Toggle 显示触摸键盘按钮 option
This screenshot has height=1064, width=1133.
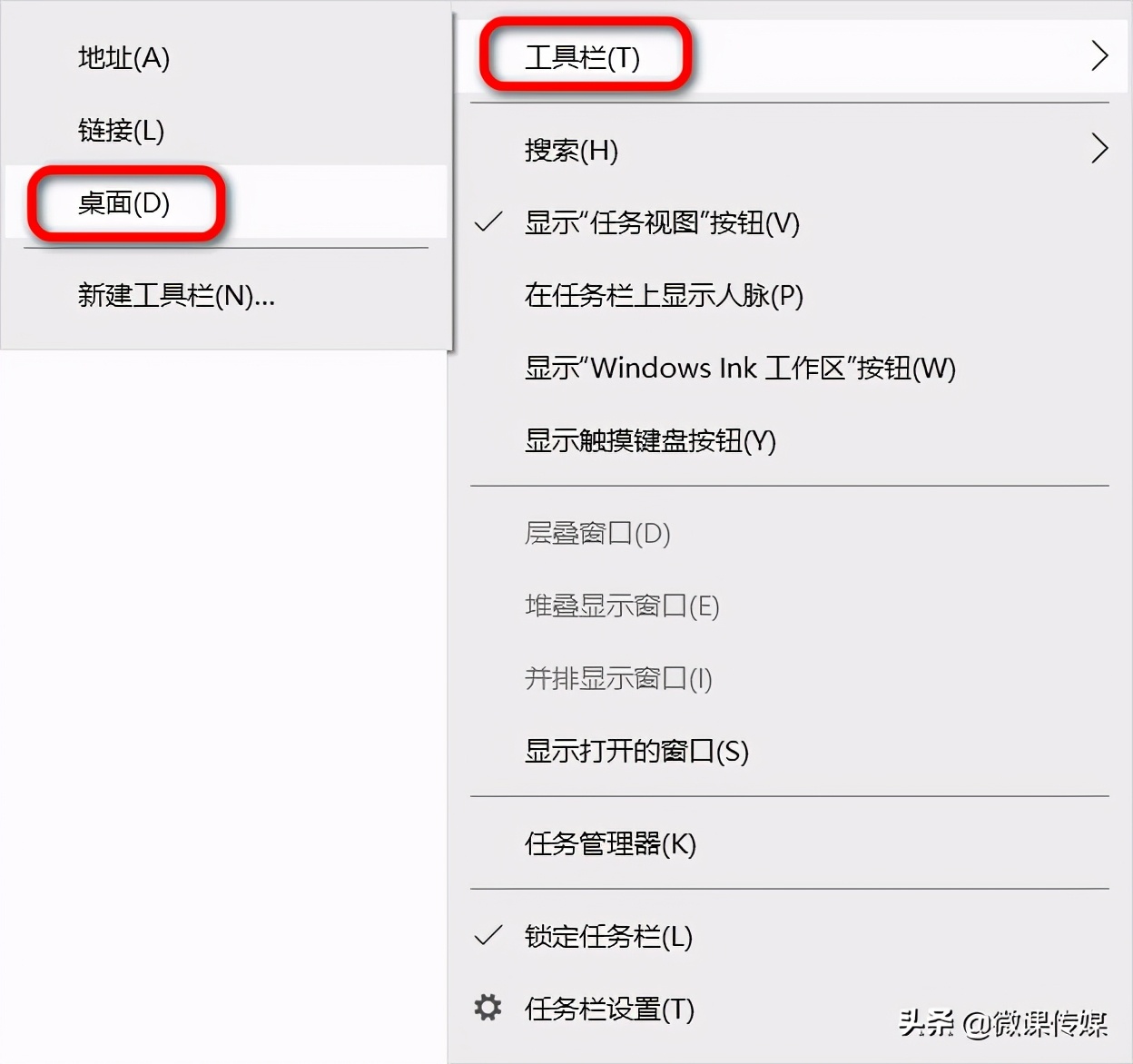point(648,442)
